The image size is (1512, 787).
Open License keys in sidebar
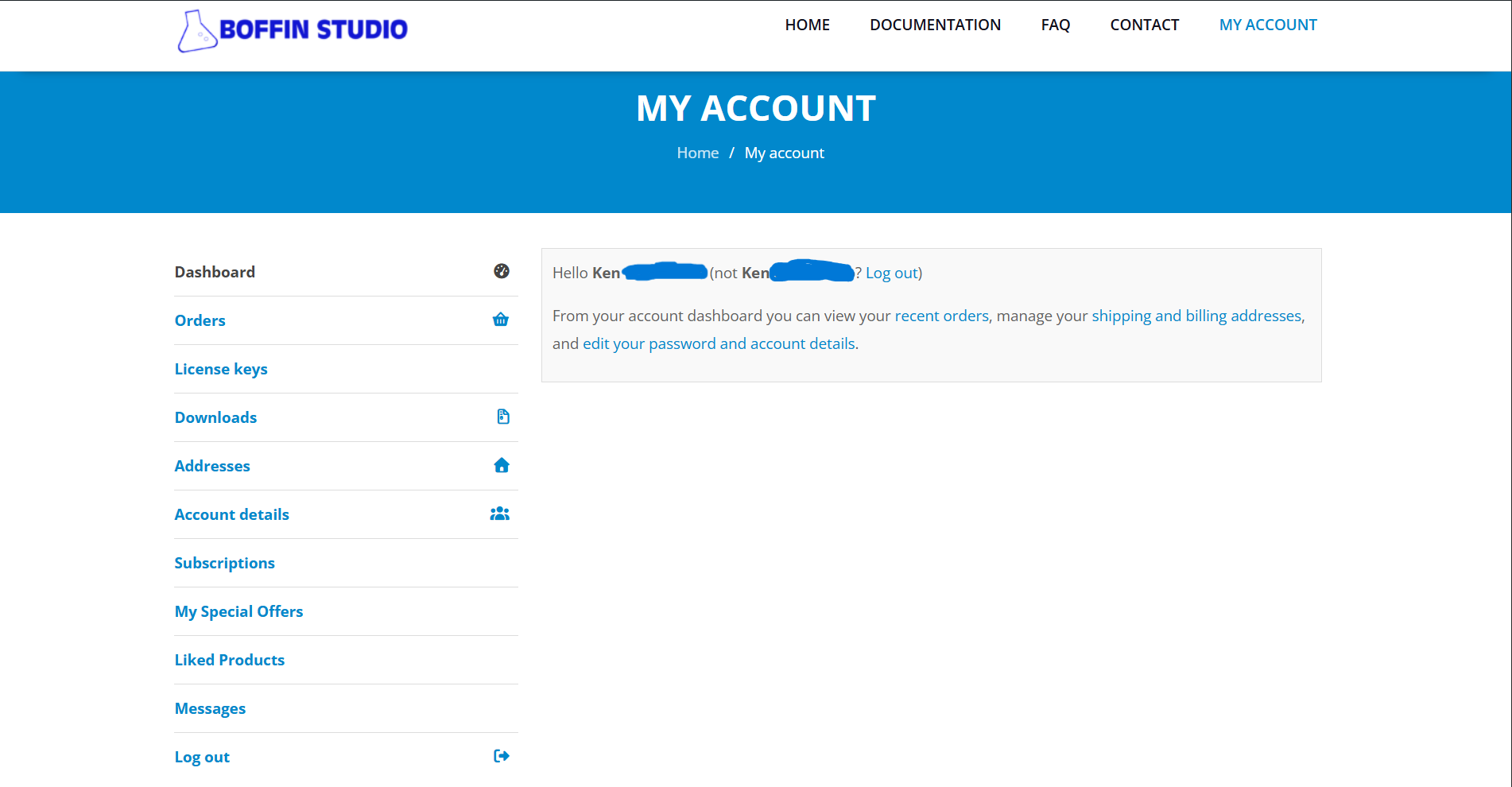(x=221, y=369)
